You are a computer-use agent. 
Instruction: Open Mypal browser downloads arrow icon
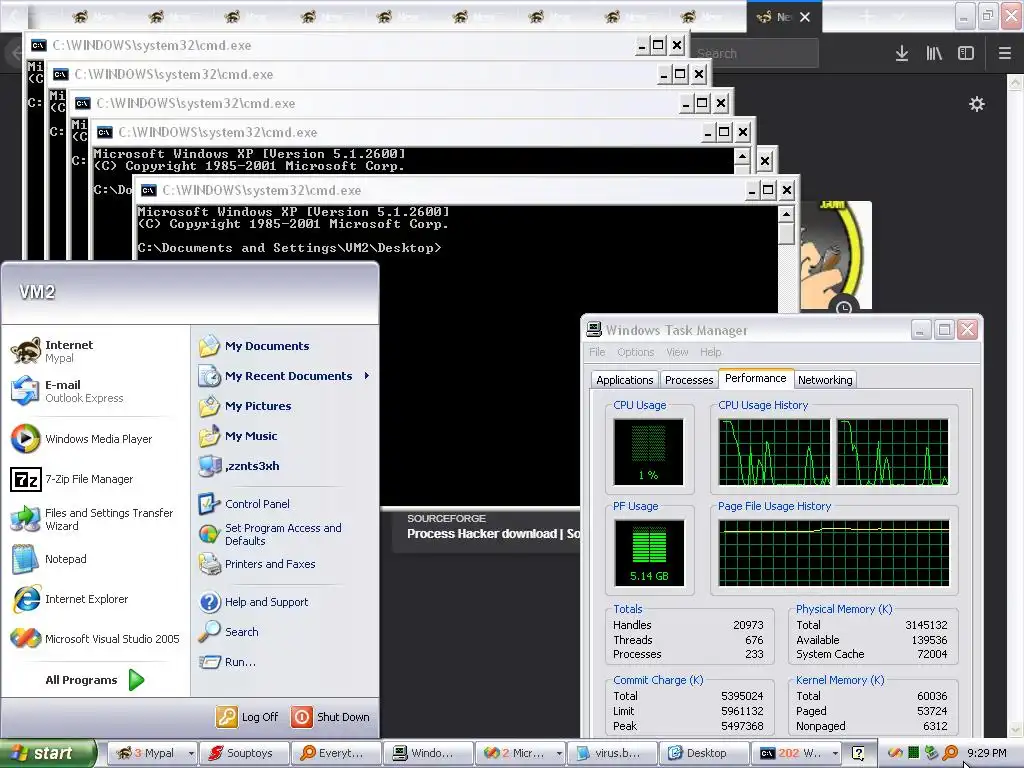(x=902, y=53)
